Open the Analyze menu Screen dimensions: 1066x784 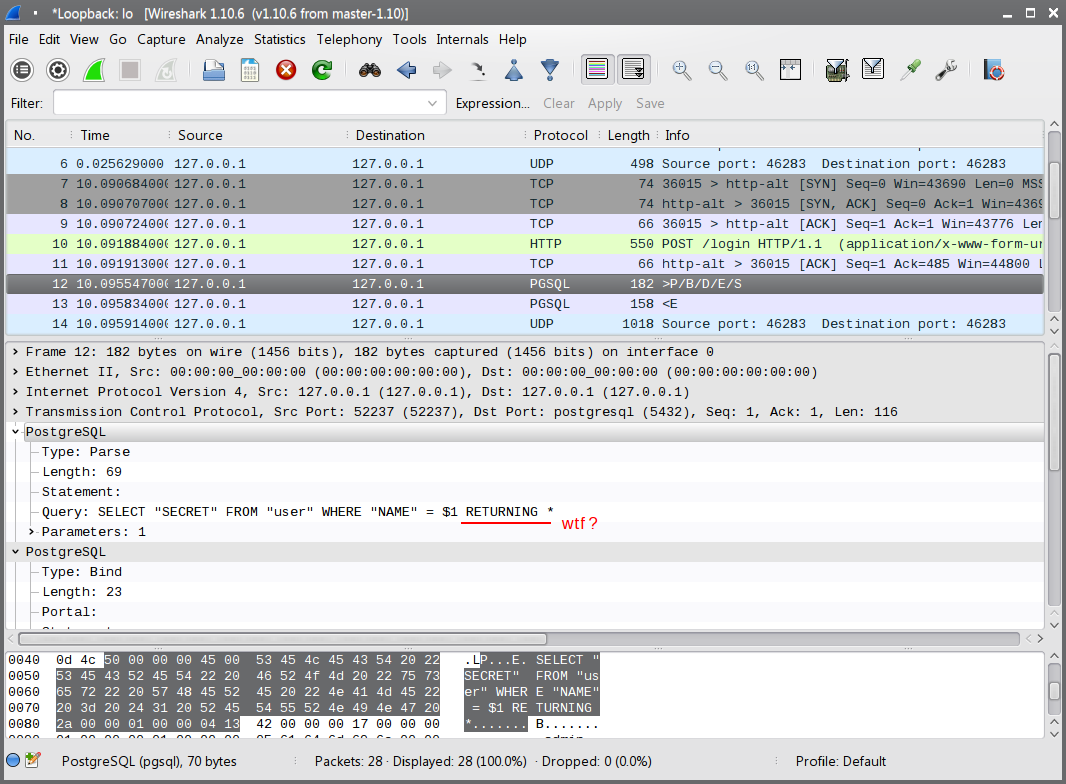click(x=220, y=39)
